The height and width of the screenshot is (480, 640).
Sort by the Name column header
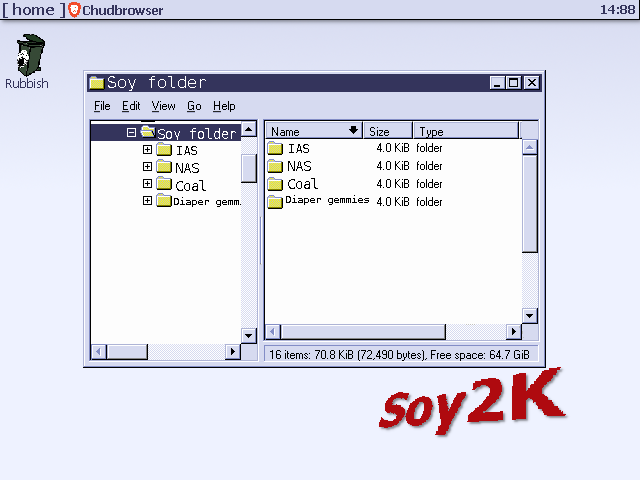tap(314, 131)
